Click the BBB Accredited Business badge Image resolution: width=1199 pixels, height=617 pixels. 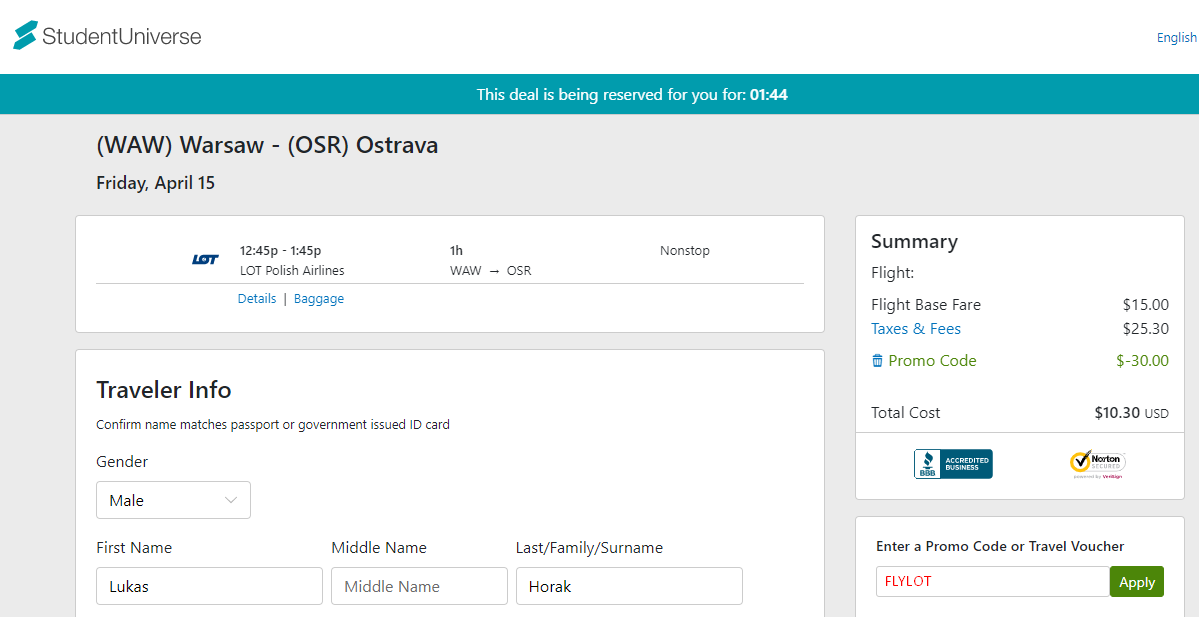tap(953, 464)
